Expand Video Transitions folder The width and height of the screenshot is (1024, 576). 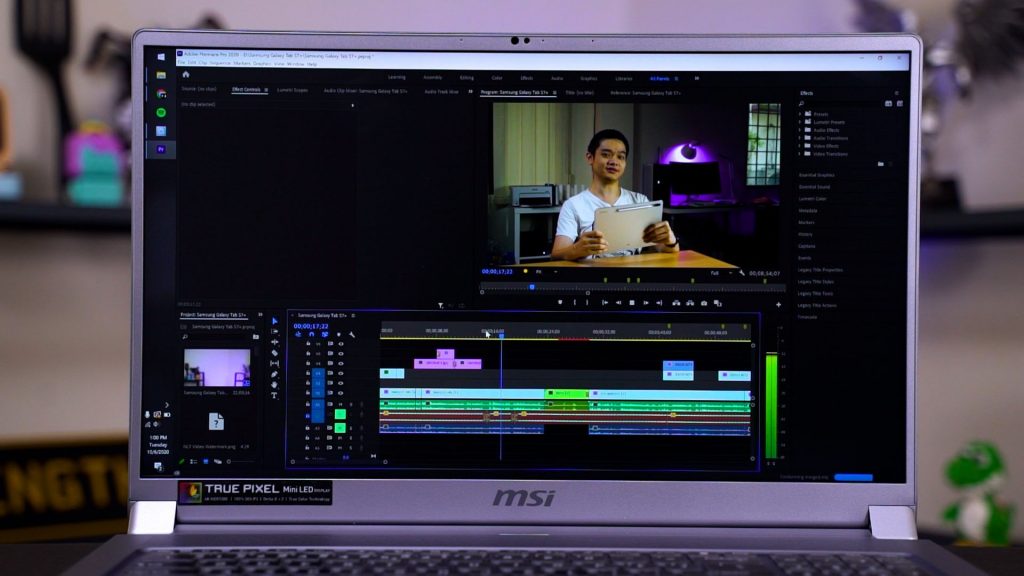800,153
